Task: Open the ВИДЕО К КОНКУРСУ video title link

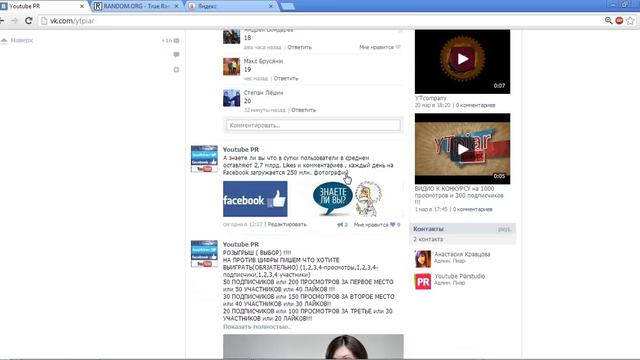Action: [459, 195]
